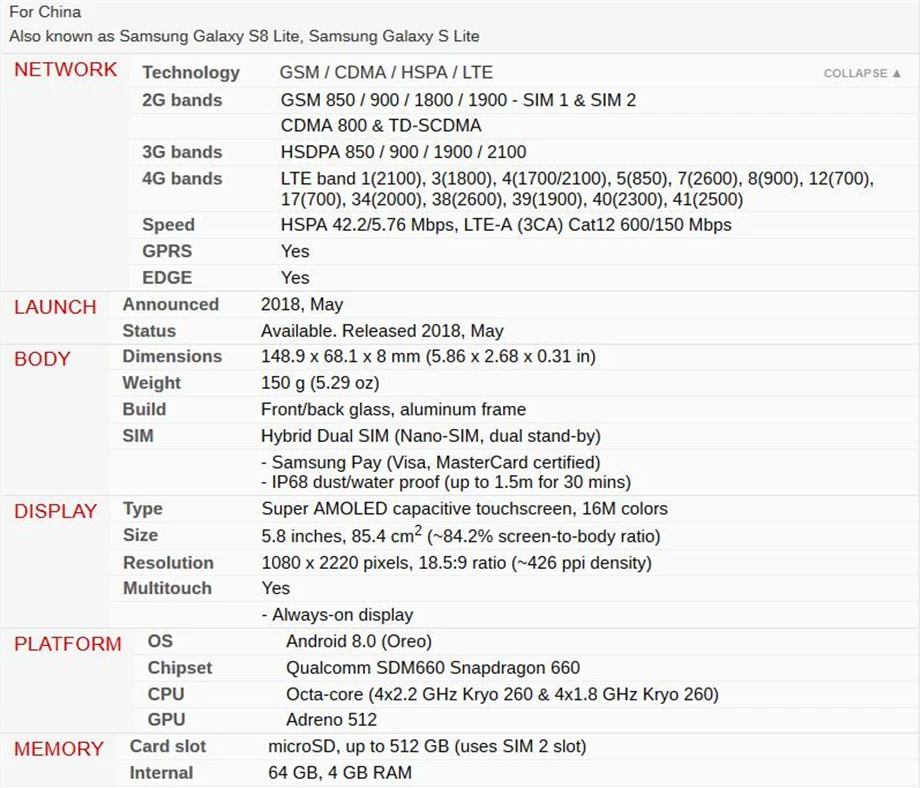This screenshot has width=920, height=788.
Task: Click the 'Android 8.0 (Oreo)' value
Action: 358,641
